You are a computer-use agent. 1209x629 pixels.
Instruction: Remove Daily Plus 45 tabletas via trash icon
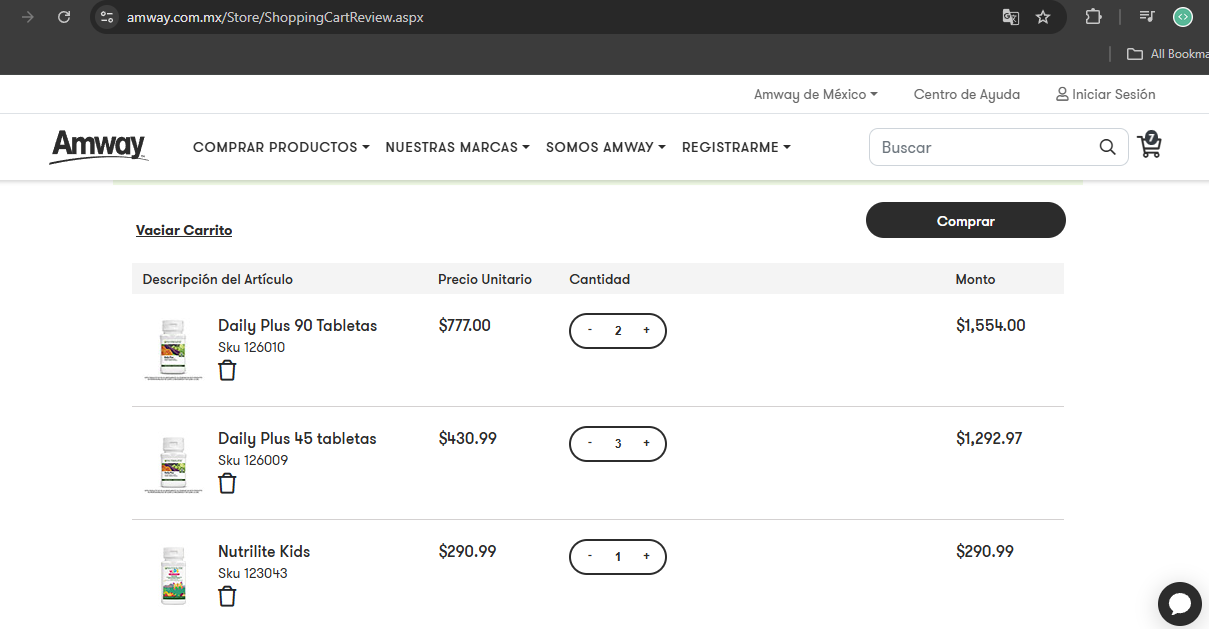tap(228, 484)
